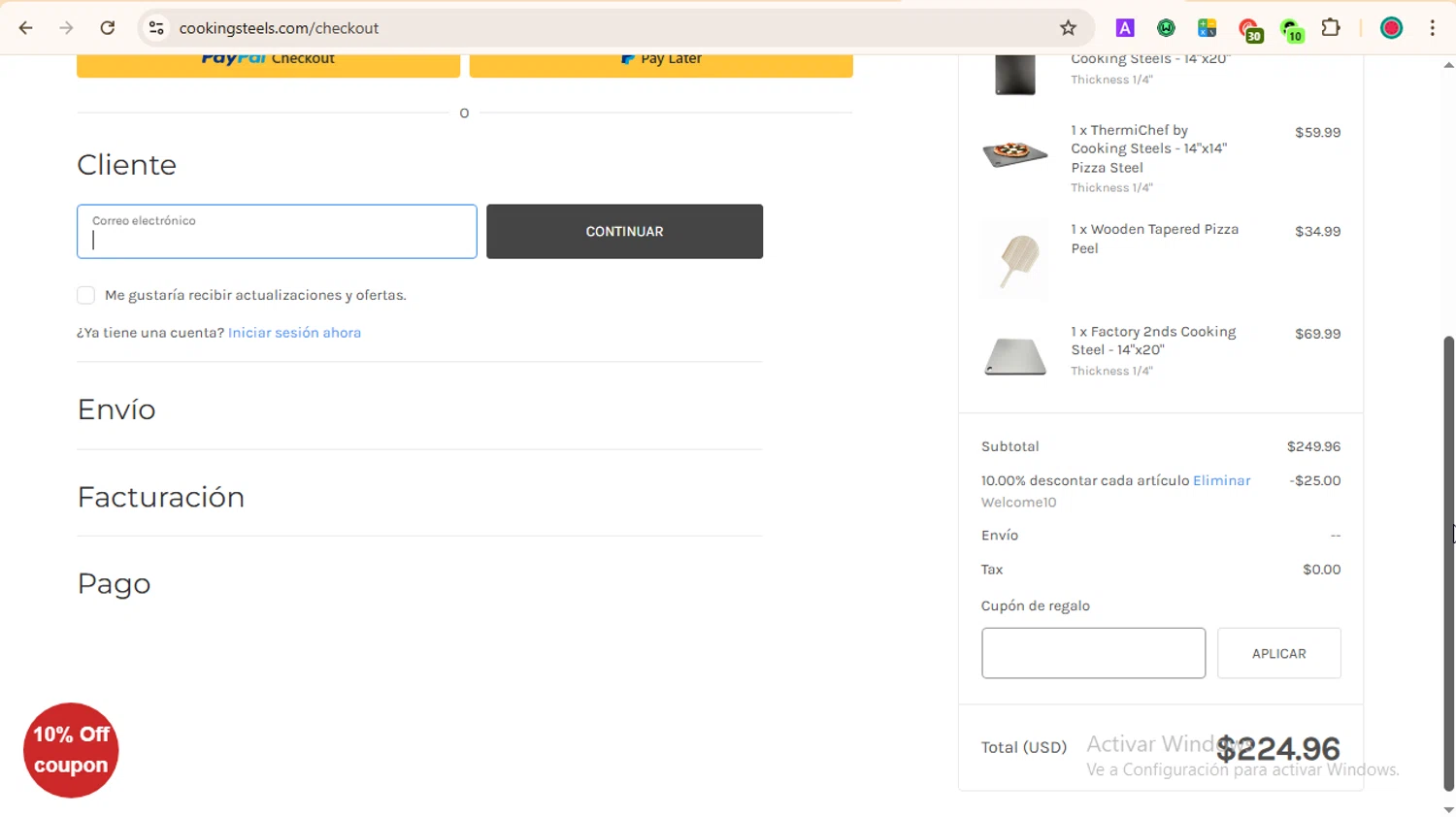Click the Factory 2nds Cooking Steel thumbnail

[x=1015, y=356]
